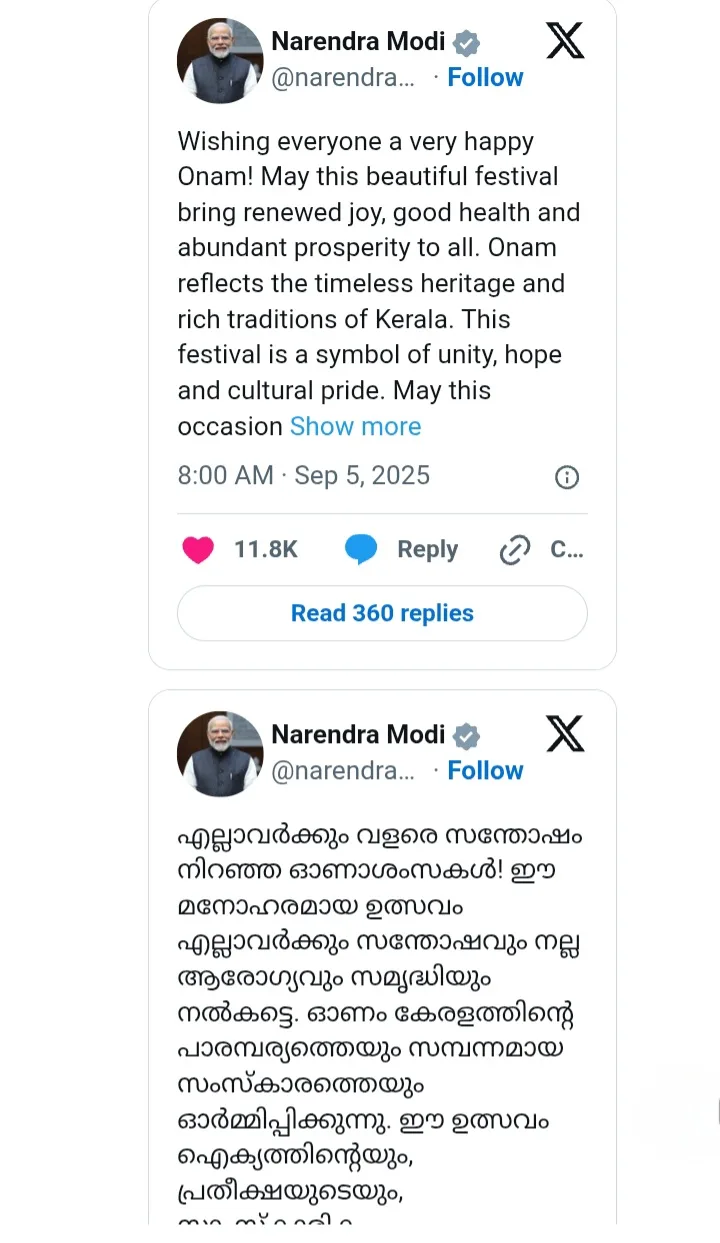Click the X logo on the Malayalam tweet

click(565, 734)
